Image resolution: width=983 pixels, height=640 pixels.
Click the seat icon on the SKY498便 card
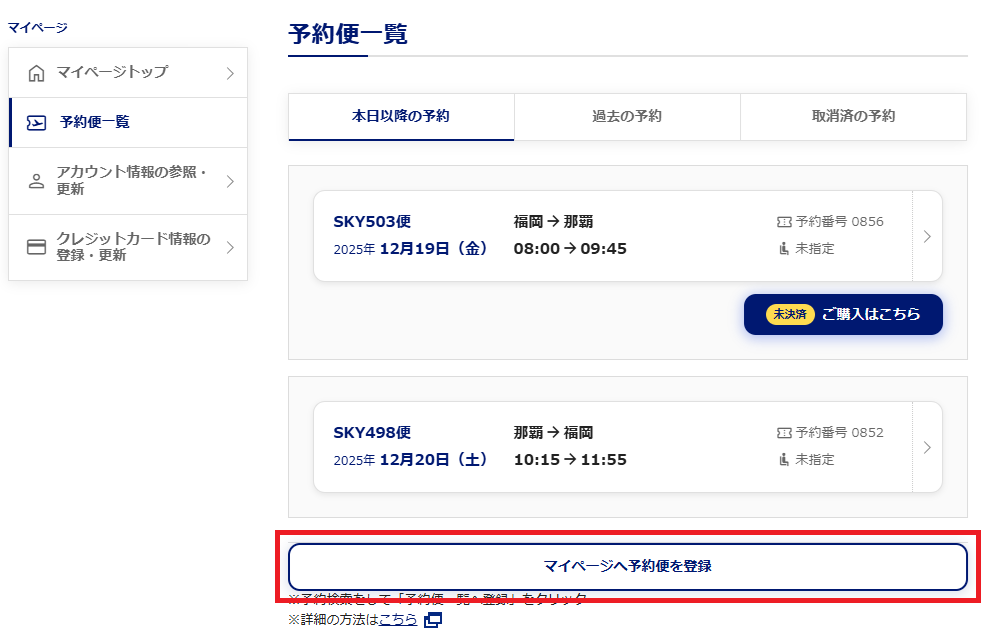click(x=784, y=460)
